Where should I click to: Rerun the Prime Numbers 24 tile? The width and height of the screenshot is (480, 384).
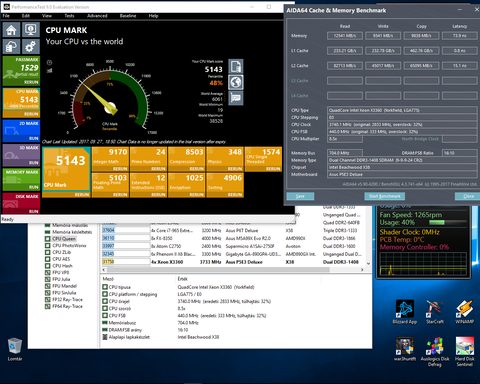point(158,169)
